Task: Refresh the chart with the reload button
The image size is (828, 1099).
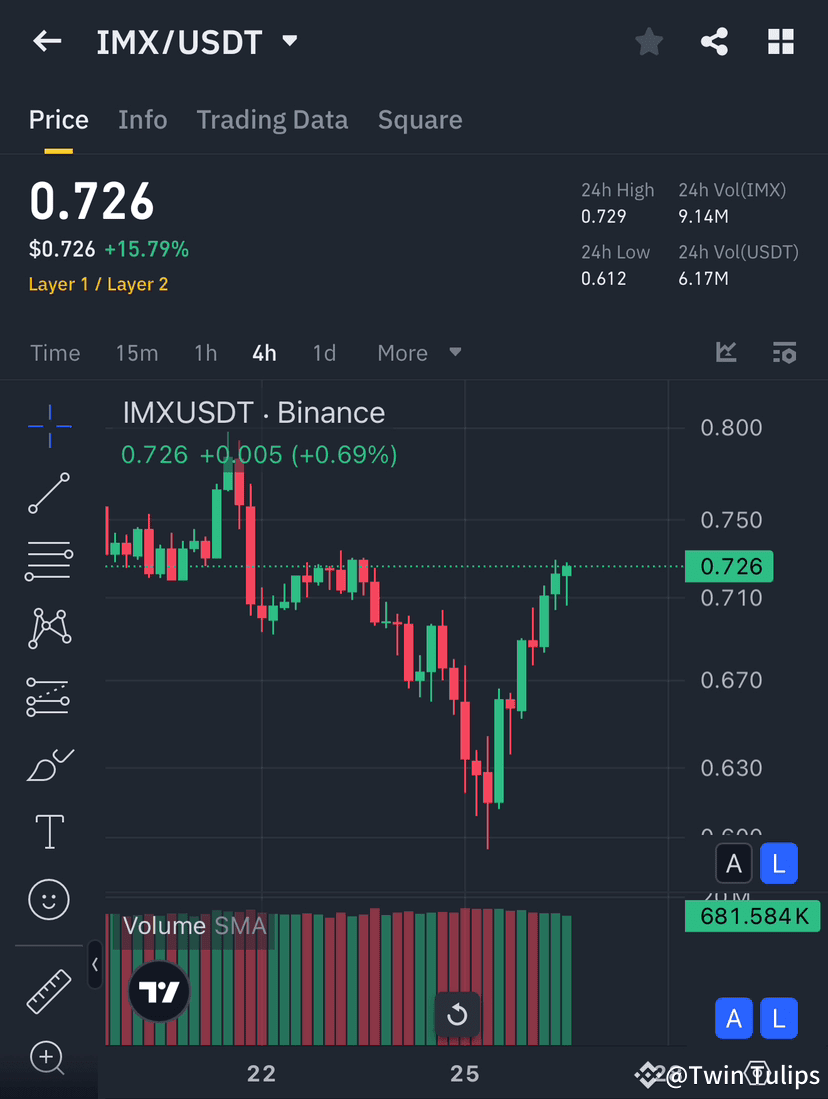Action: 458,1014
